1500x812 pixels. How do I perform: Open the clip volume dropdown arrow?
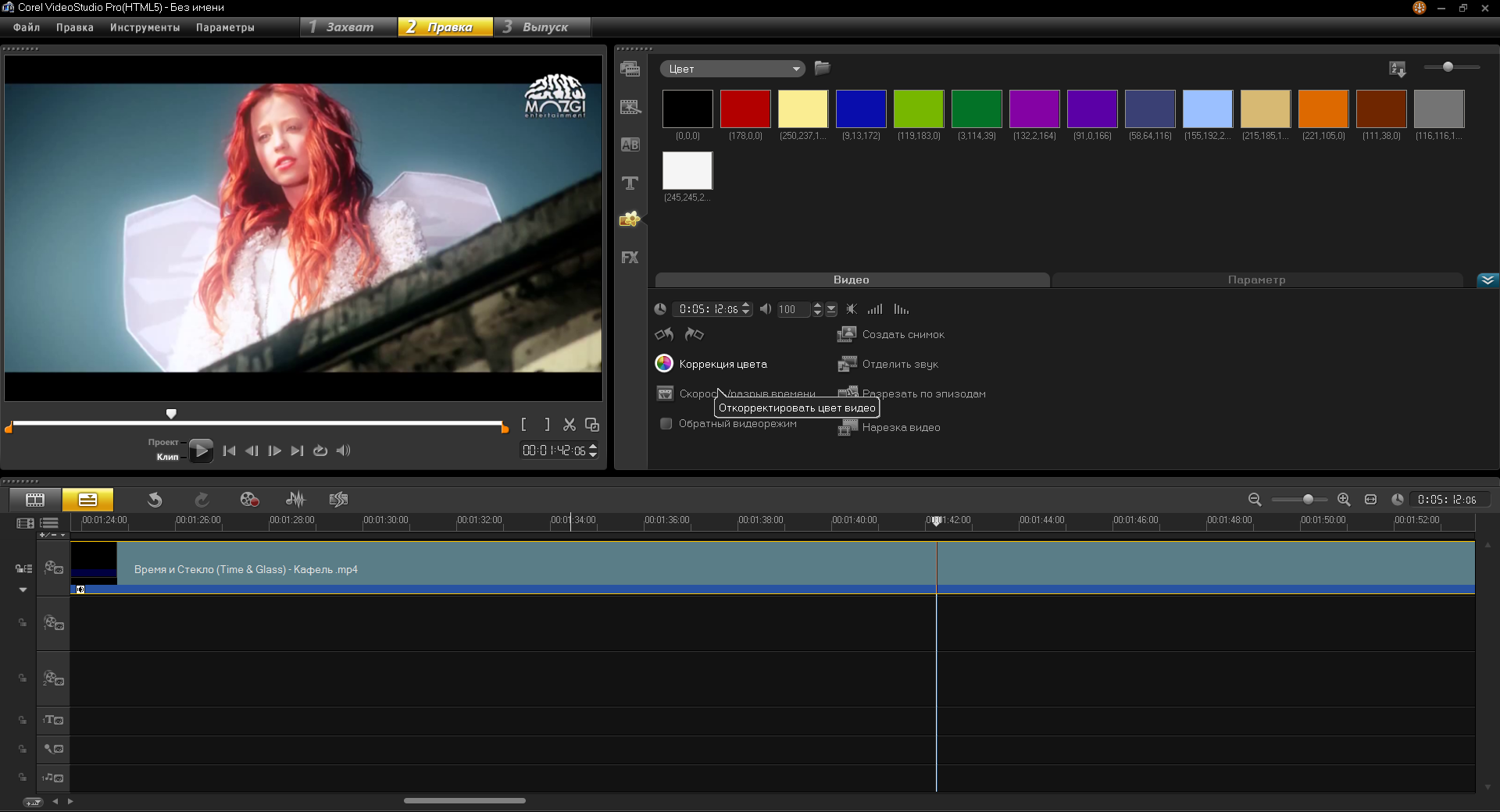[831, 309]
